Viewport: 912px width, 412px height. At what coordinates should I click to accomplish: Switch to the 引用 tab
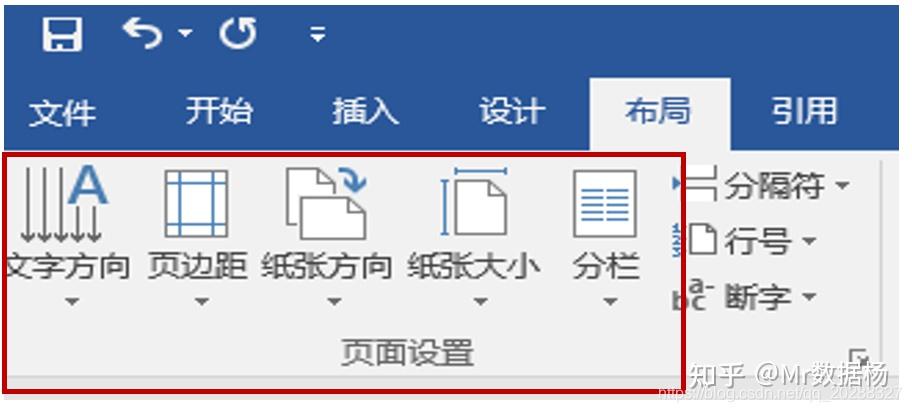(805, 111)
